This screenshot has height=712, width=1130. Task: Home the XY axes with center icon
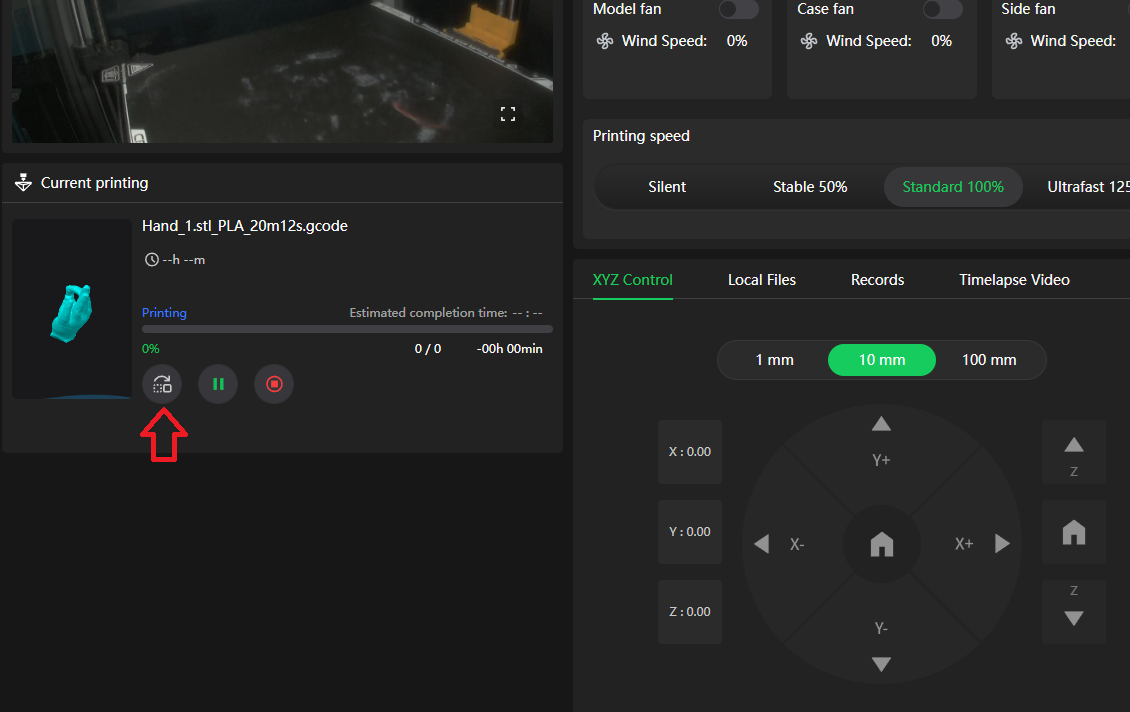tap(881, 544)
